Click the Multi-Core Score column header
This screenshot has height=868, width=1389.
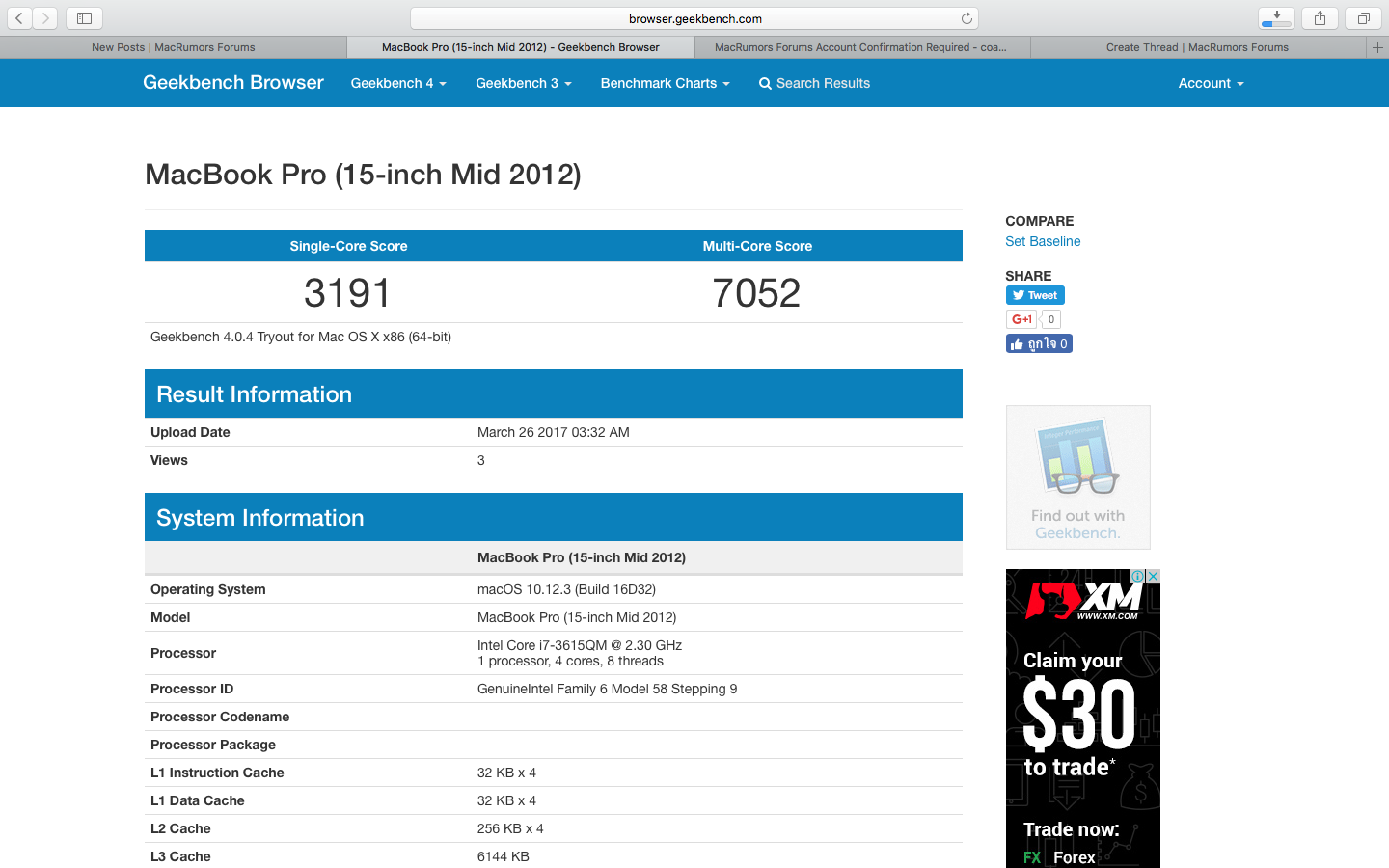(x=757, y=246)
